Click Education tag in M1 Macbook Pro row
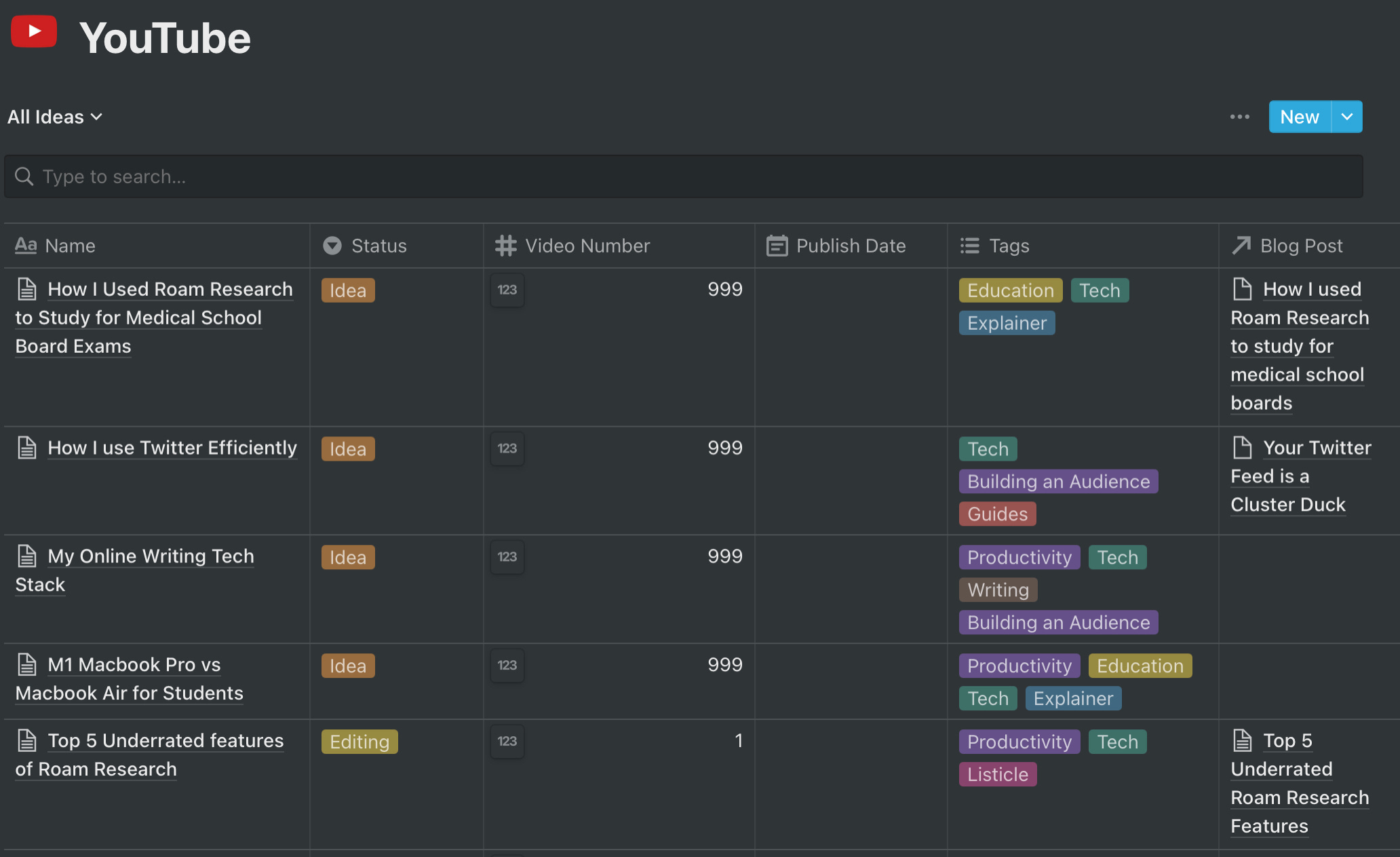The height and width of the screenshot is (857, 1400). 1140,666
